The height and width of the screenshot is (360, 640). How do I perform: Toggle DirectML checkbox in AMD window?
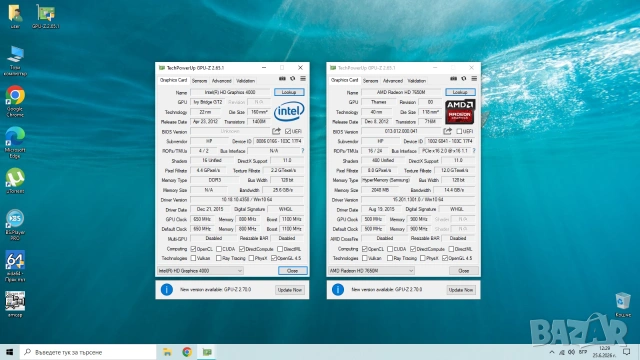(x=451, y=249)
